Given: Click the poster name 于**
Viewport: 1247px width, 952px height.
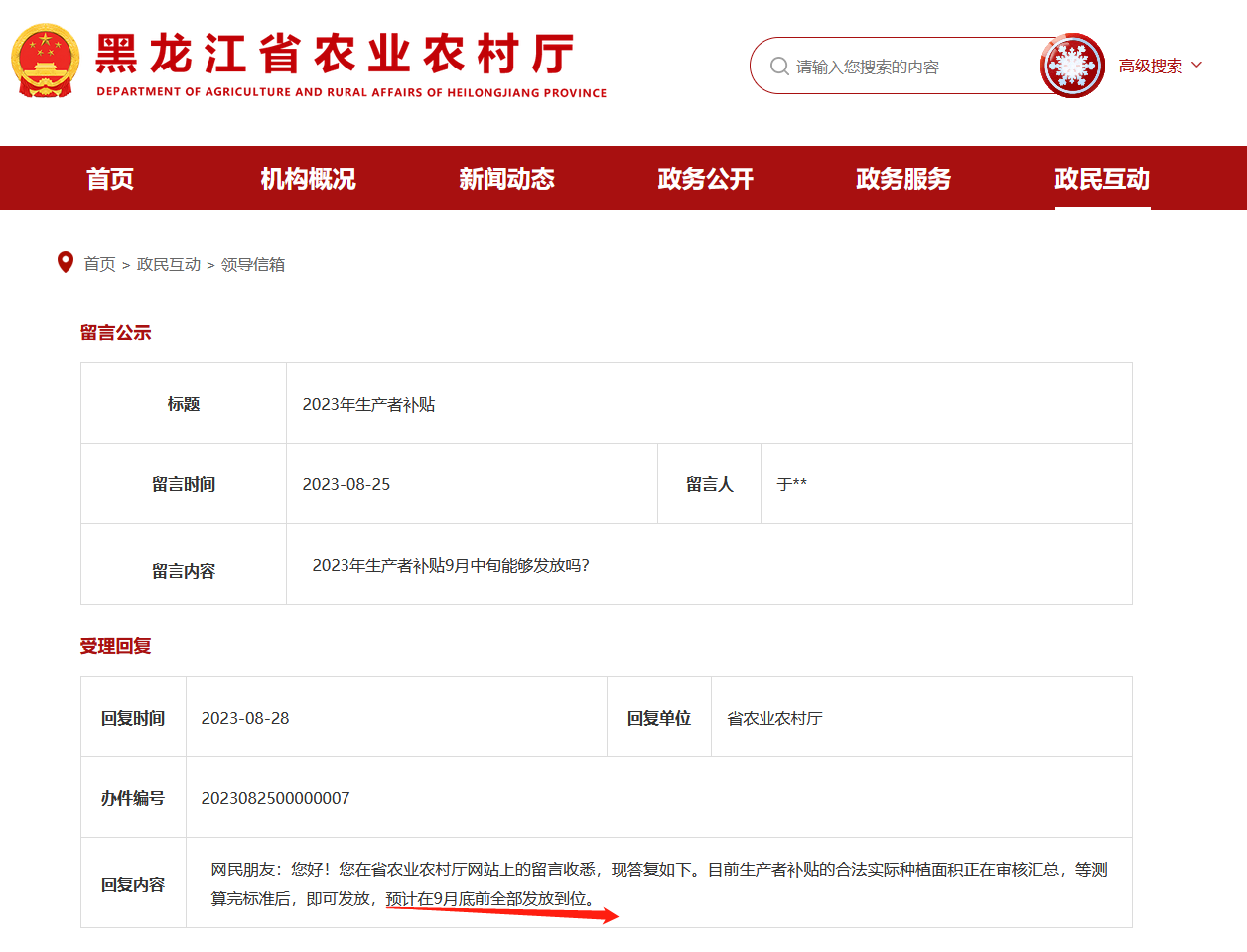Looking at the screenshot, I should click(791, 484).
